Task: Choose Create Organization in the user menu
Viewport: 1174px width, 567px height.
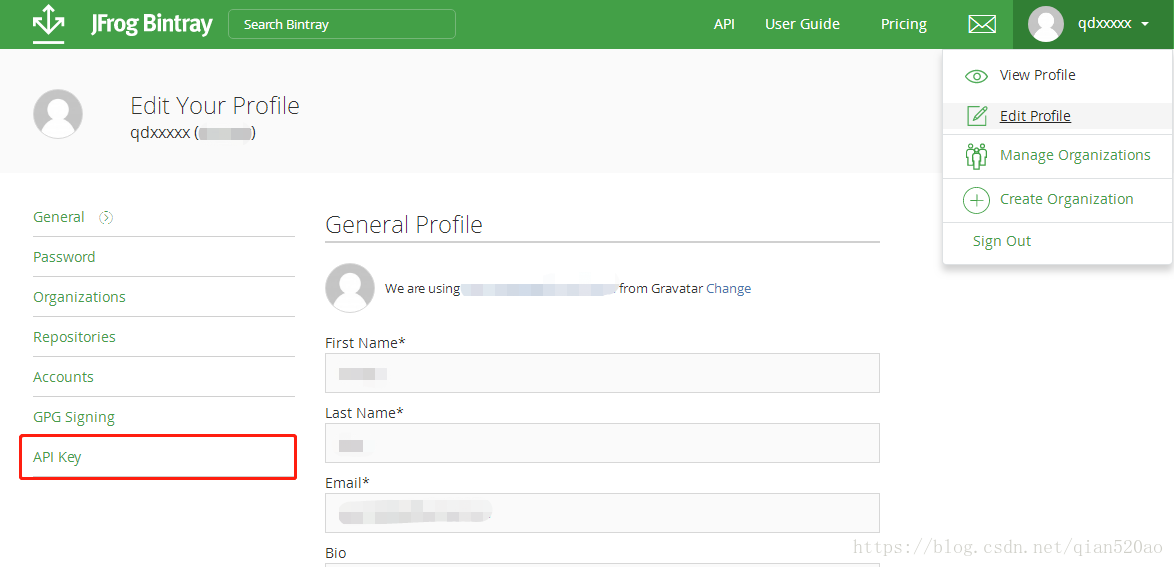Action: point(1066,199)
